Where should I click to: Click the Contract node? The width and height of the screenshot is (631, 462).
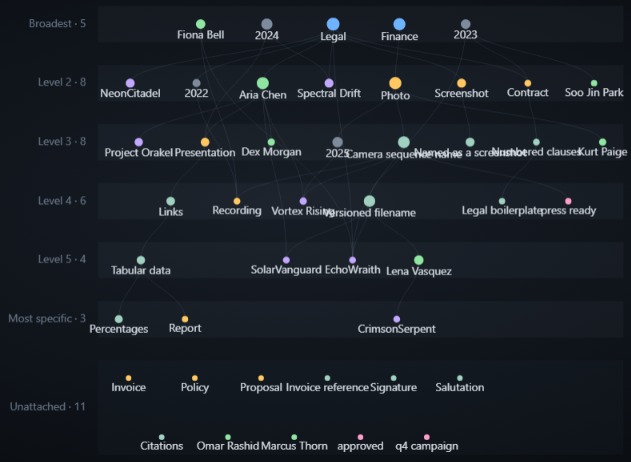(x=528, y=83)
